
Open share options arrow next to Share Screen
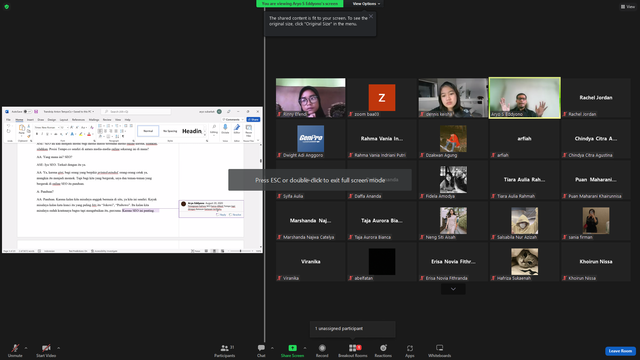304,348
